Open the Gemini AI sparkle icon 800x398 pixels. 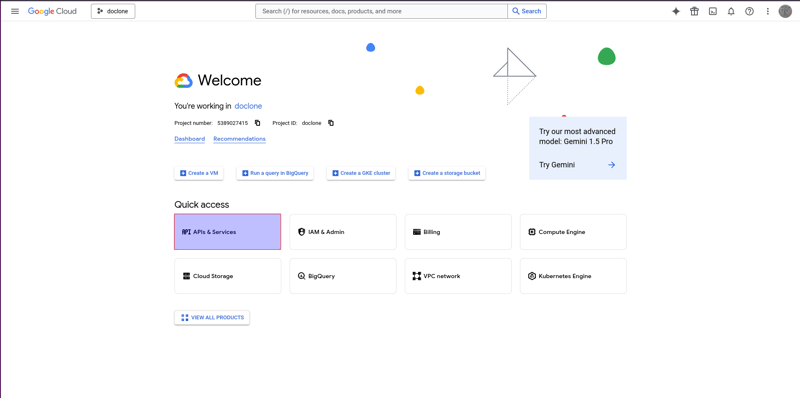pos(676,11)
